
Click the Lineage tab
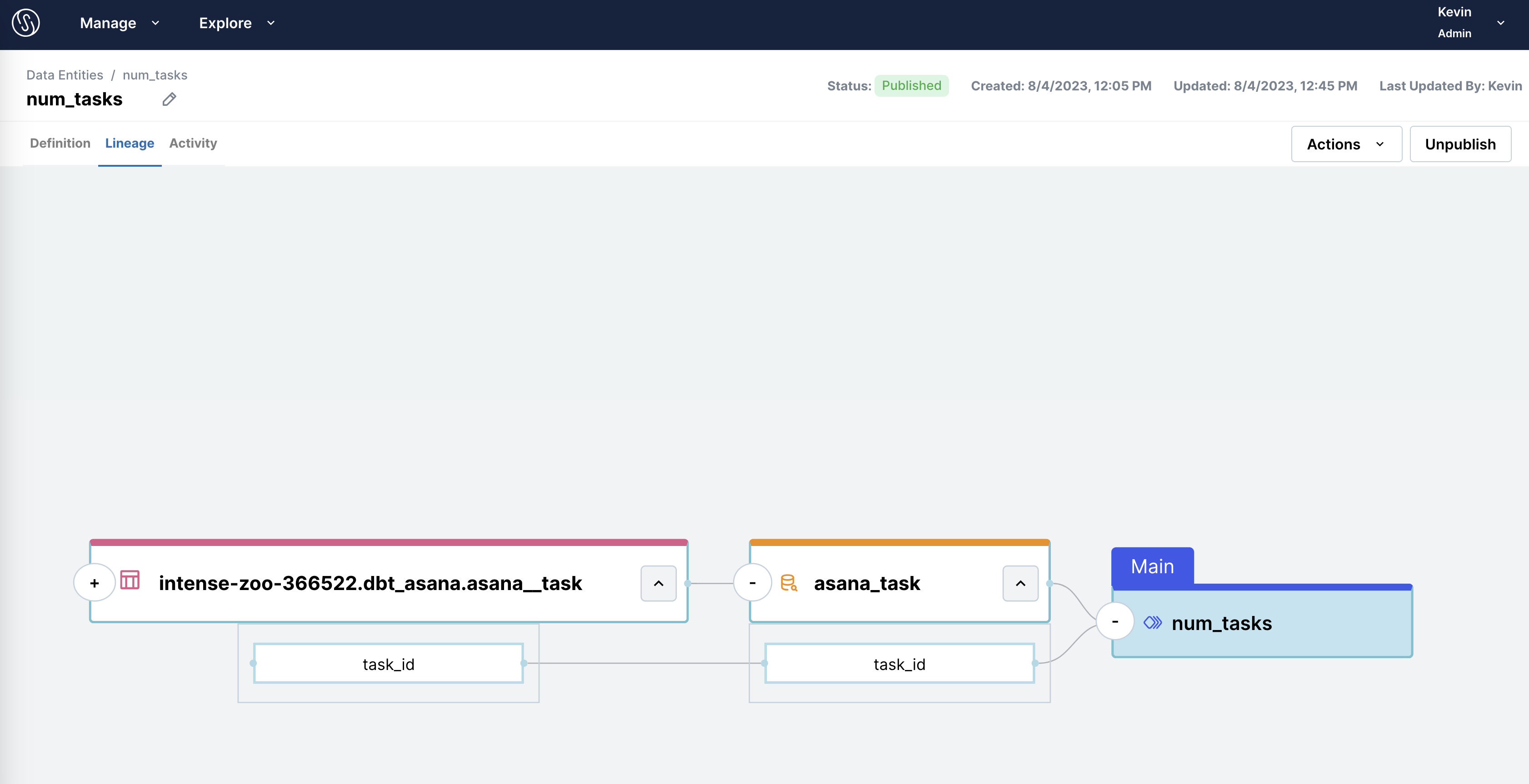pos(129,143)
